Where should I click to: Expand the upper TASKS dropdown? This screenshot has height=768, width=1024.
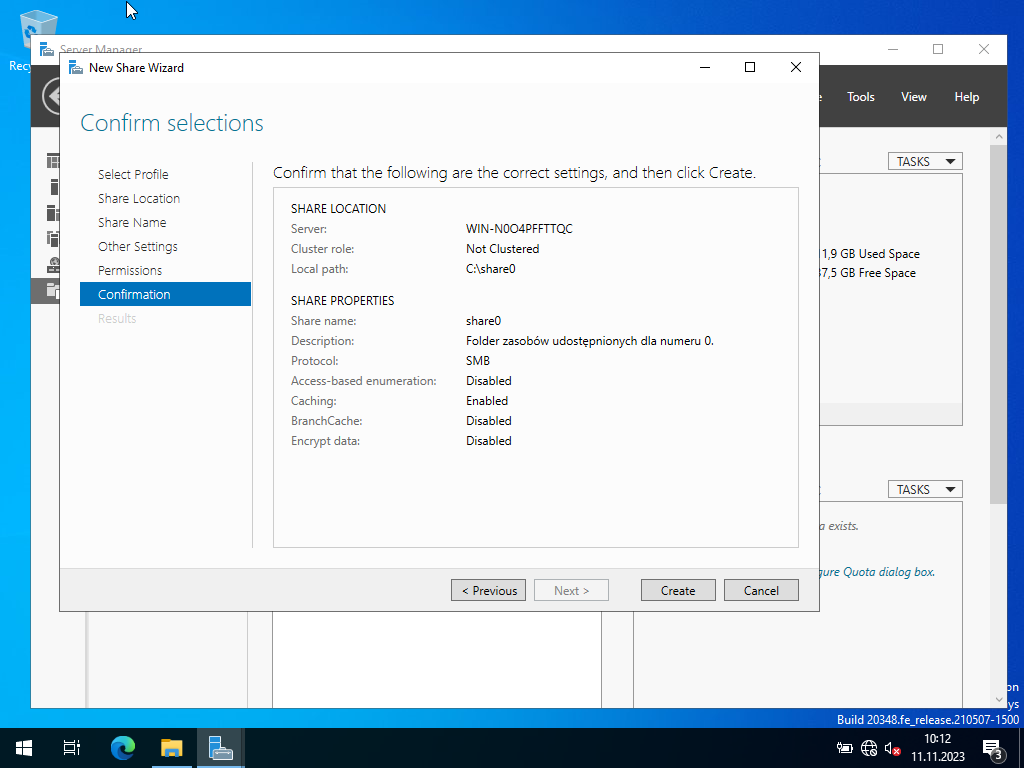pyautogui.click(x=924, y=161)
